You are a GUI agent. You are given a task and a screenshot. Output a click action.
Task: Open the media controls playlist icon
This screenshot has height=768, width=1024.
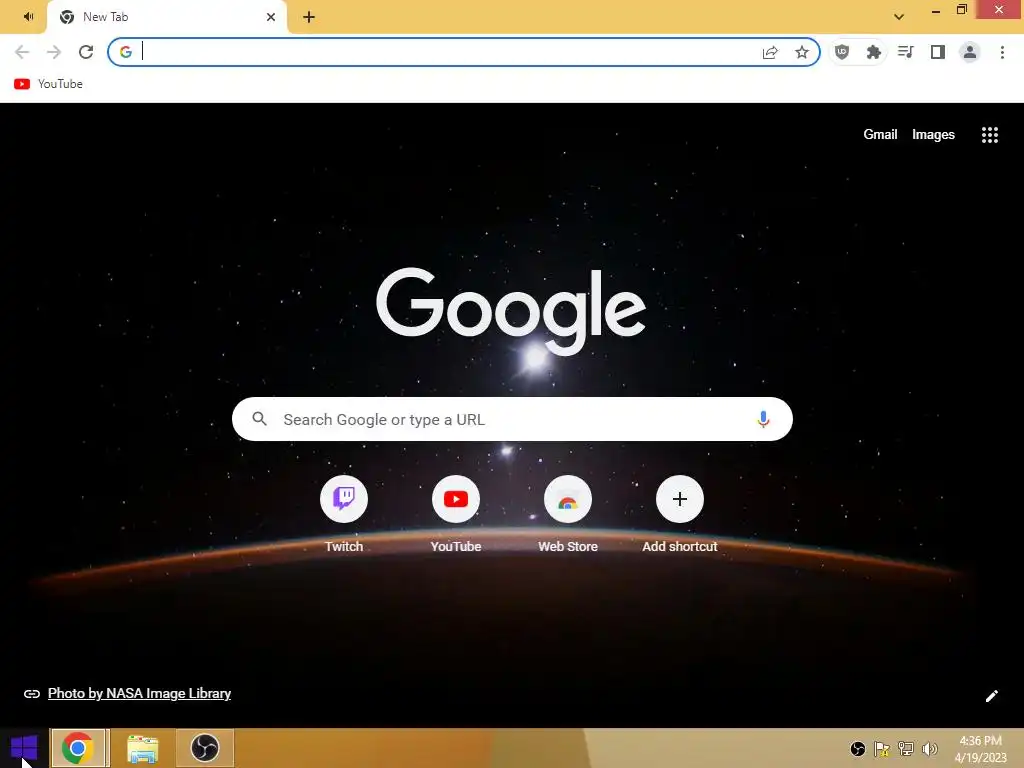click(x=905, y=52)
